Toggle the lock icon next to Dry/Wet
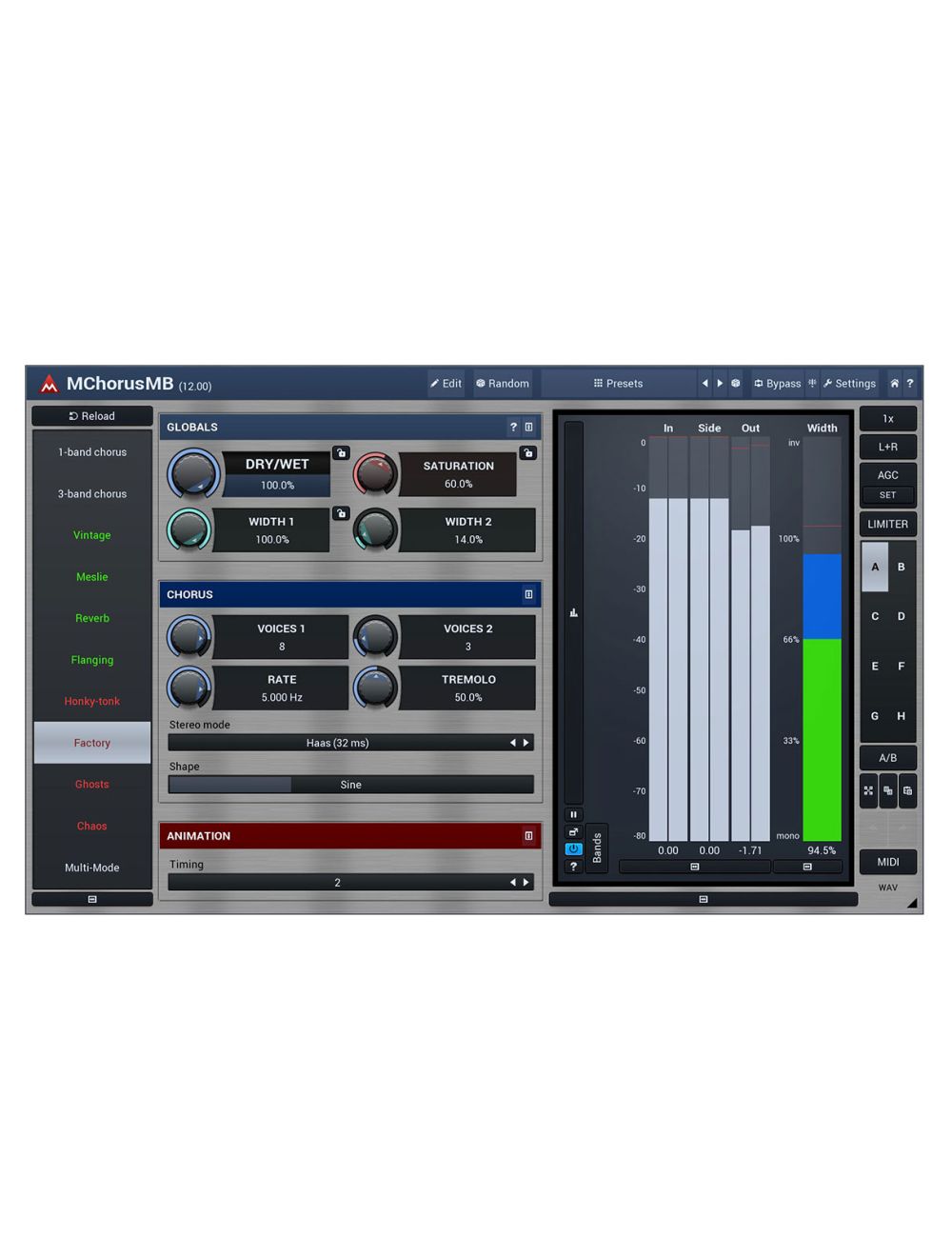The height and width of the screenshot is (1257, 952). [x=341, y=453]
